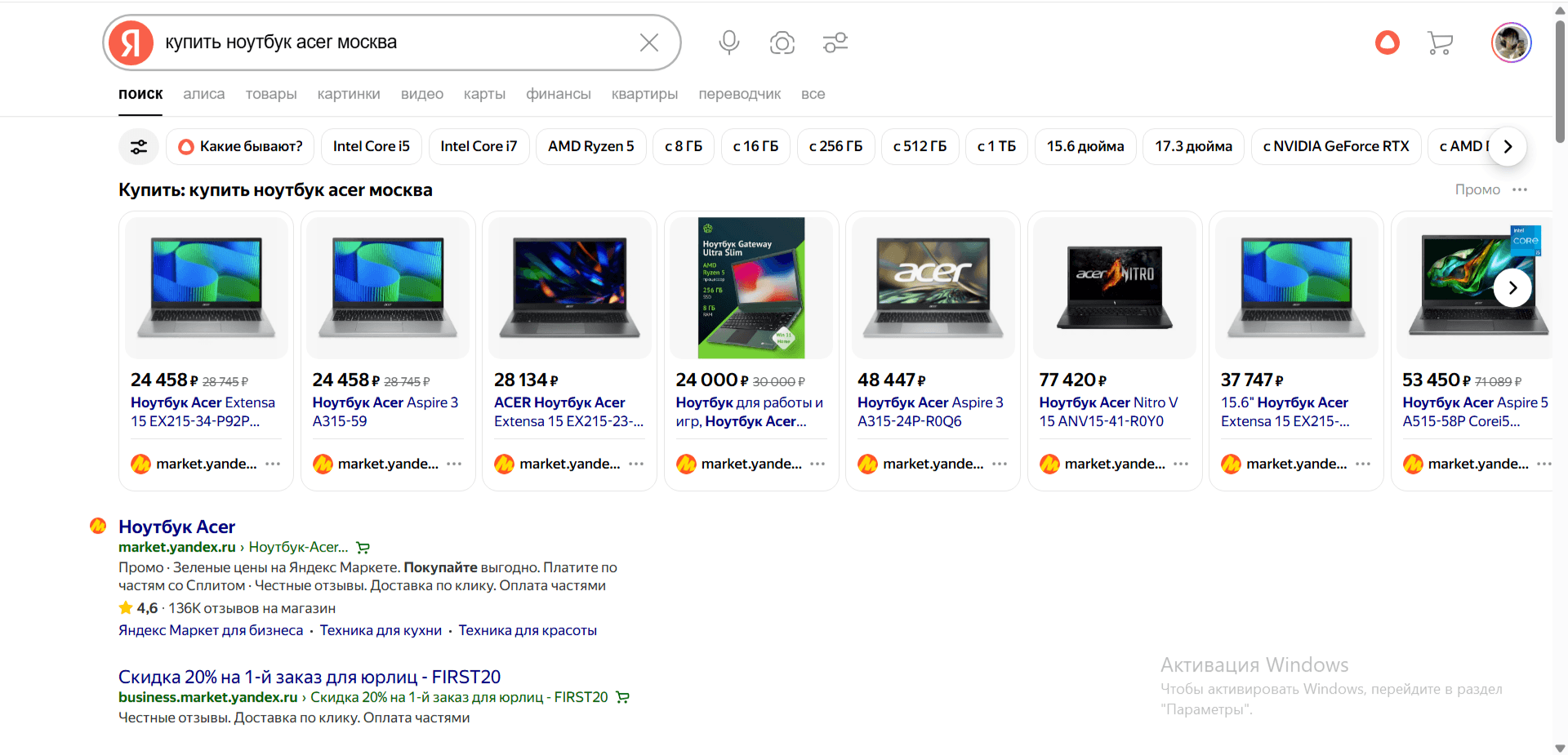Open the filters icon before the chips
Screen dimensions: 1568x755
point(139,147)
